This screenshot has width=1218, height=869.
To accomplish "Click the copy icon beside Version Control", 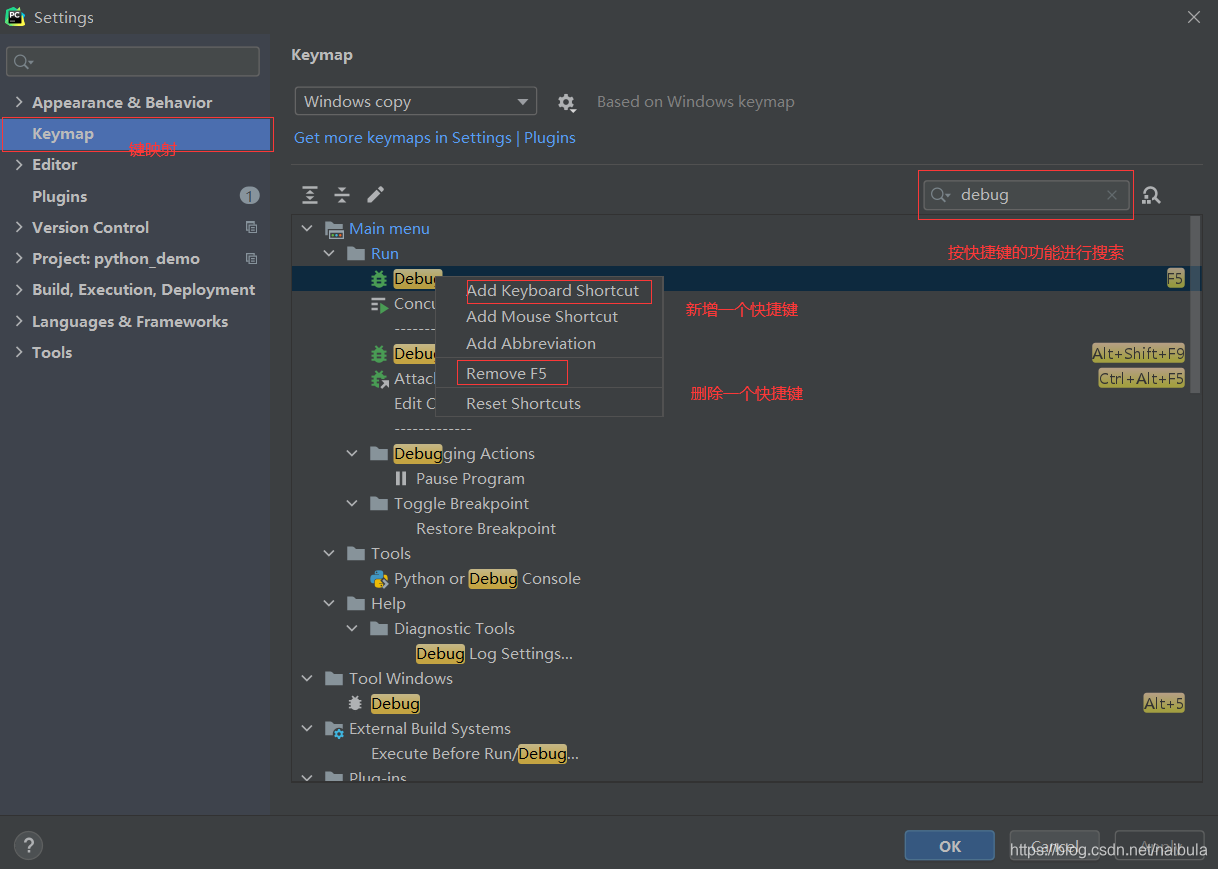I will [251, 227].
